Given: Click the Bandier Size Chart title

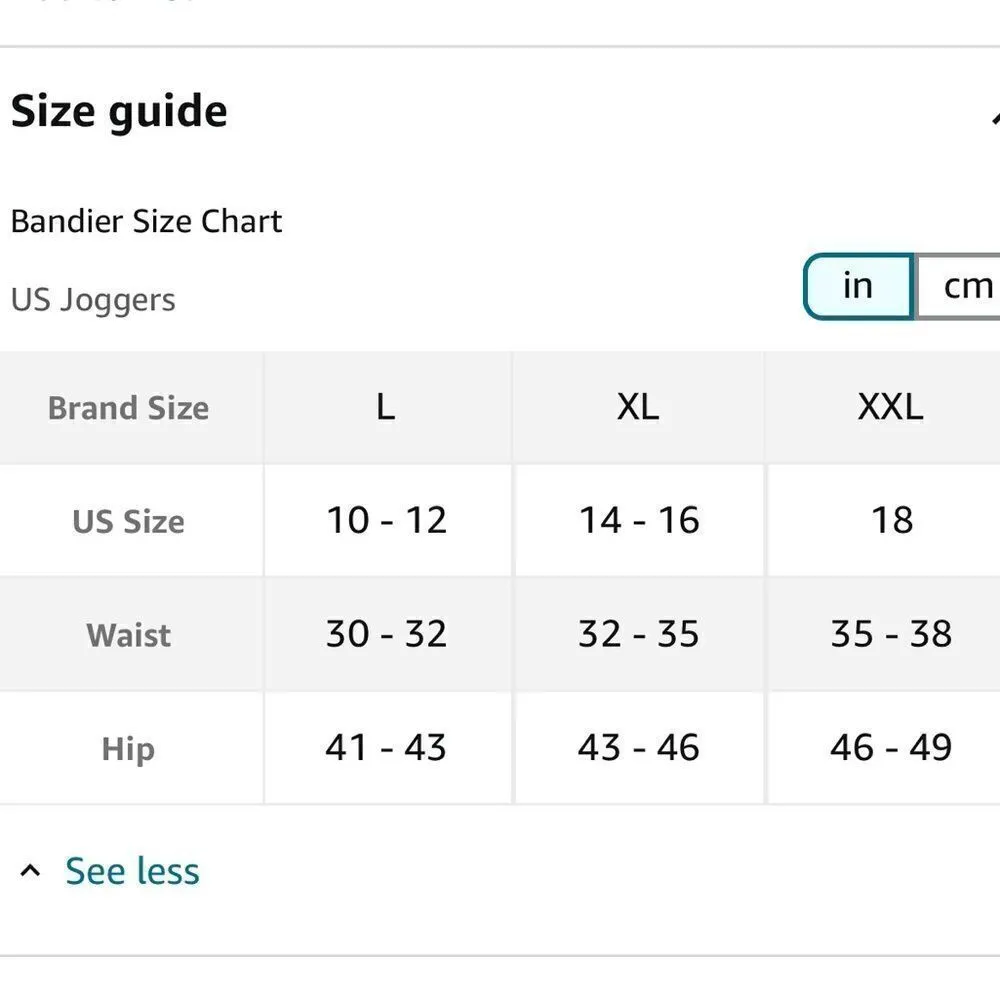Looking at the screenshot, I should pos(146,221).
